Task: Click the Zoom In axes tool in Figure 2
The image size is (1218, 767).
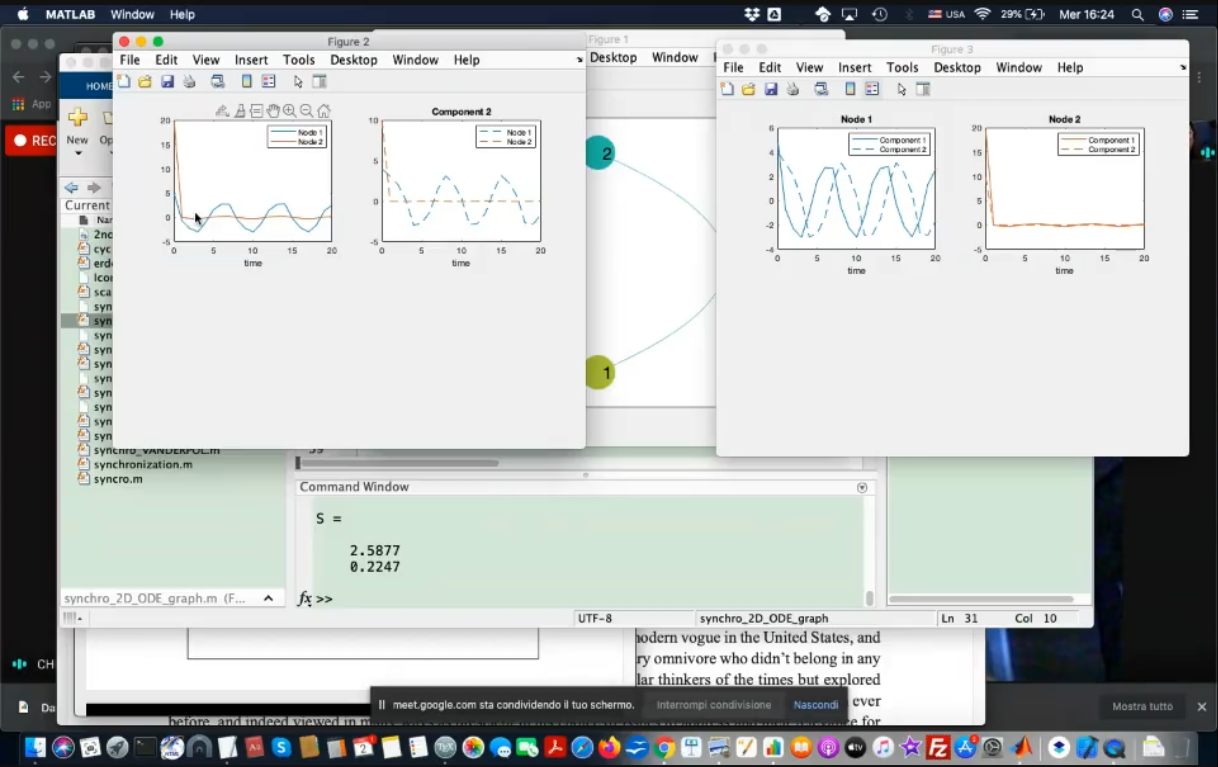Action: coord(289,111)
